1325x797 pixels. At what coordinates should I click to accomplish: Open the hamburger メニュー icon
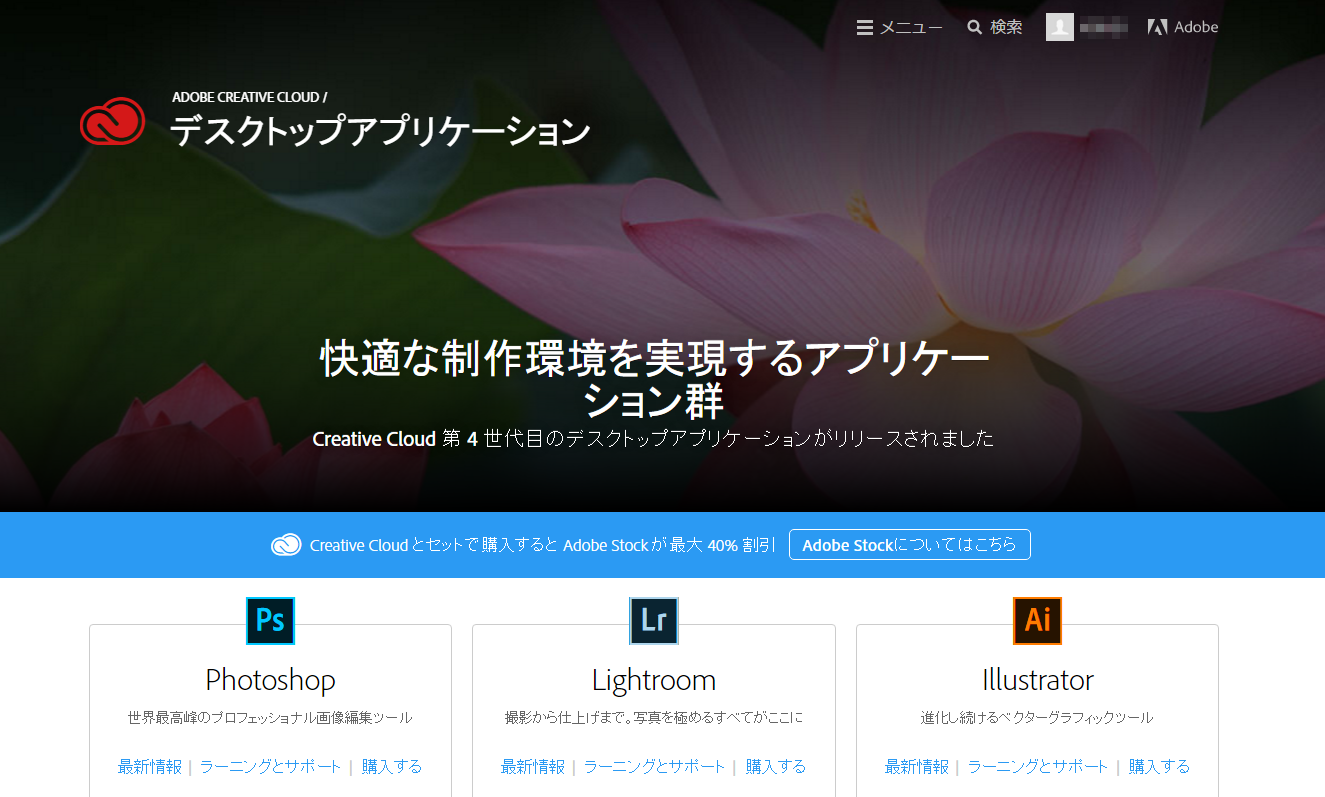click(865, 28)
